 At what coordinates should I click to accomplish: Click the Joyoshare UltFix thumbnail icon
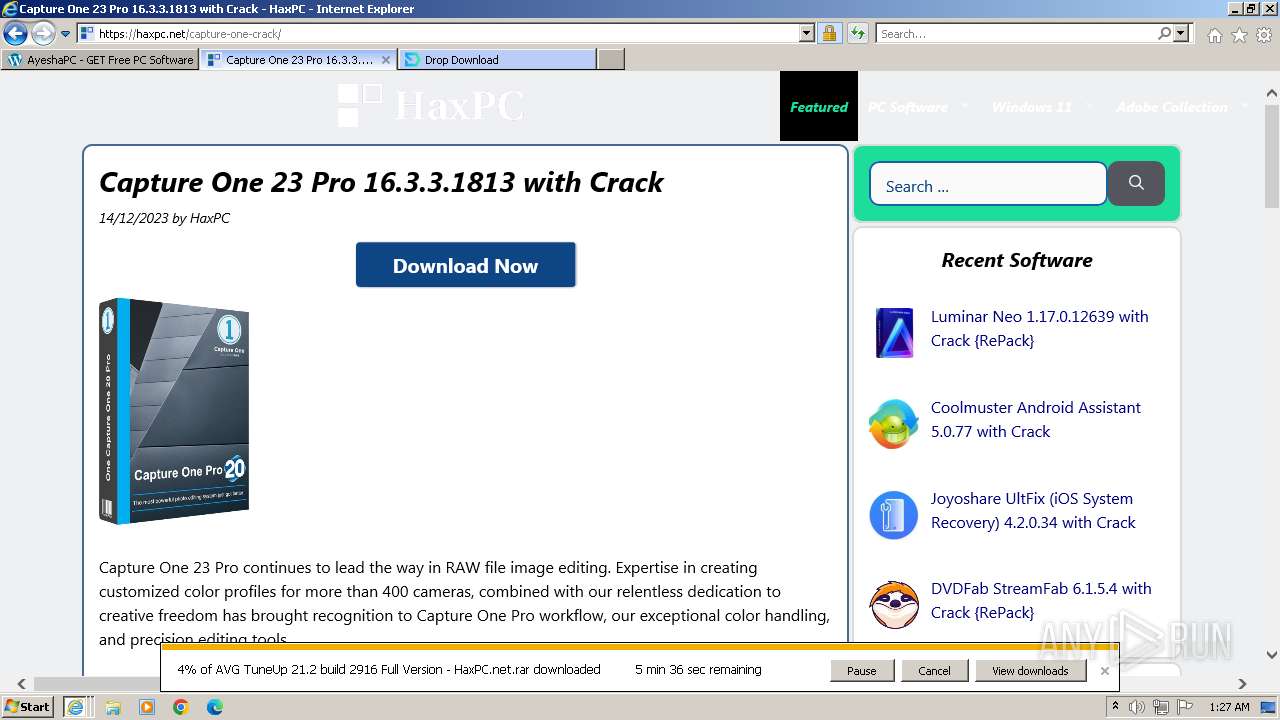pos(894,515)
